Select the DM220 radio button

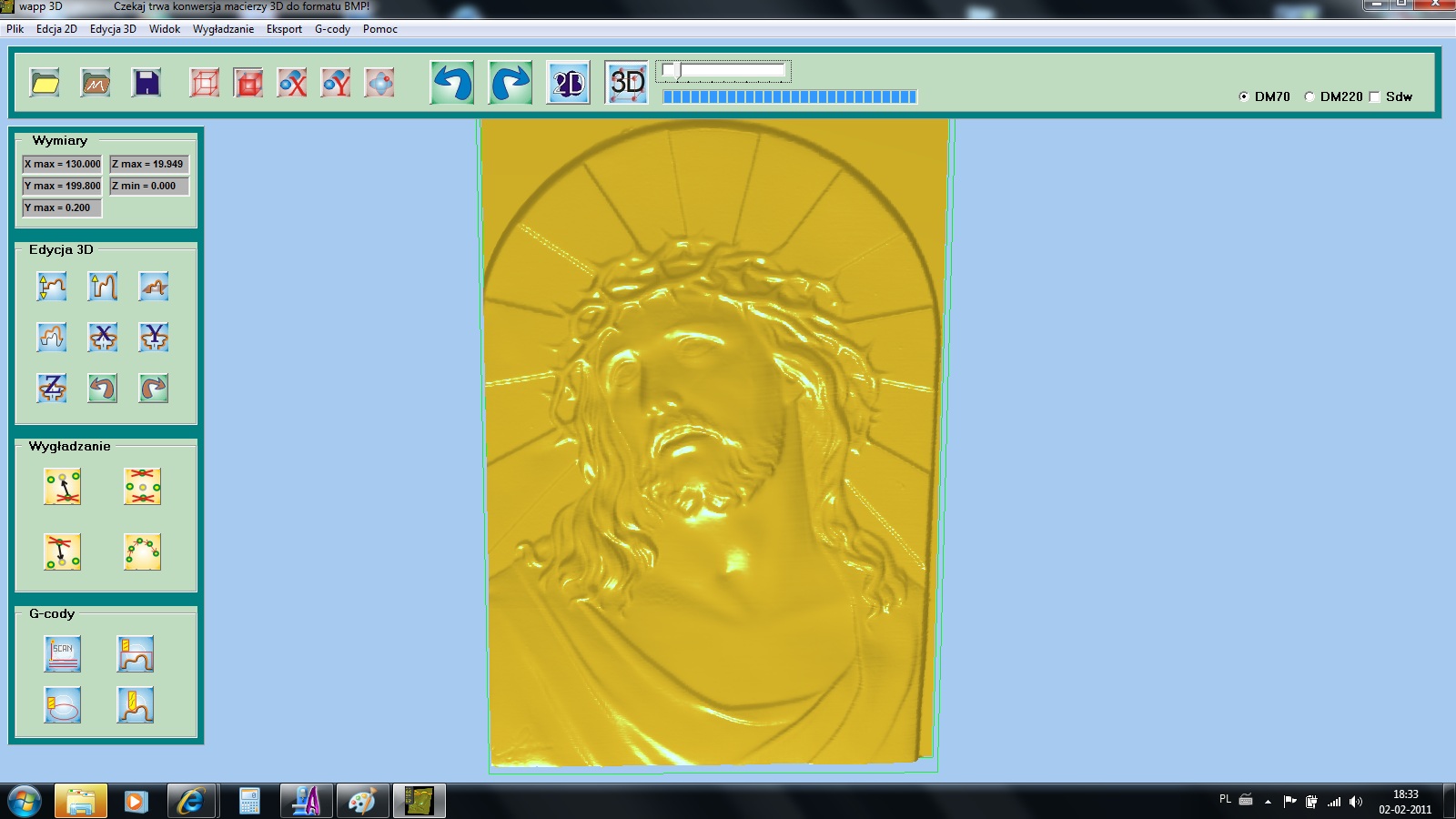[1309, 96]
